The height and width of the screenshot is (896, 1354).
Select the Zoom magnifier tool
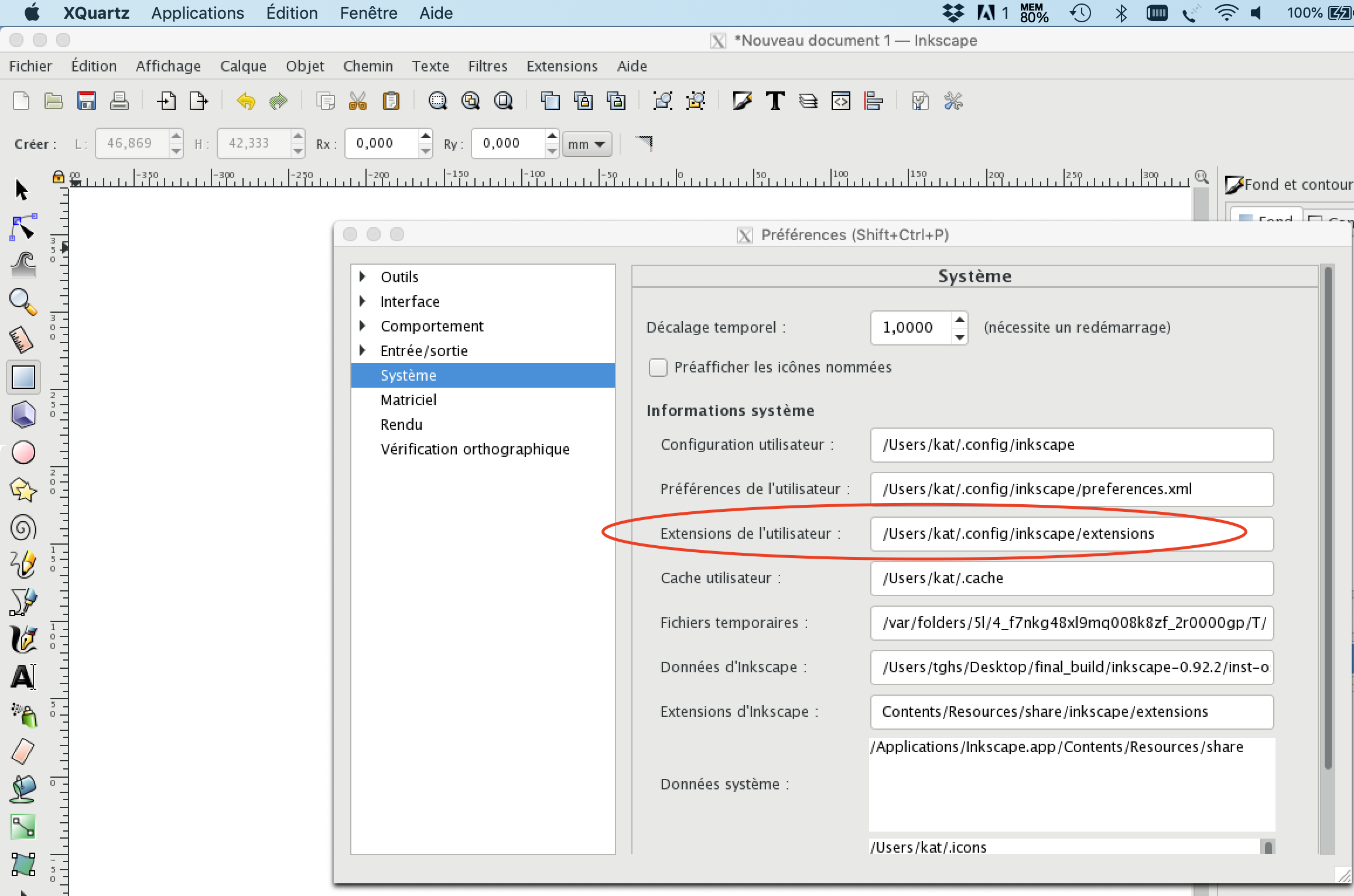tap(23, 302)
